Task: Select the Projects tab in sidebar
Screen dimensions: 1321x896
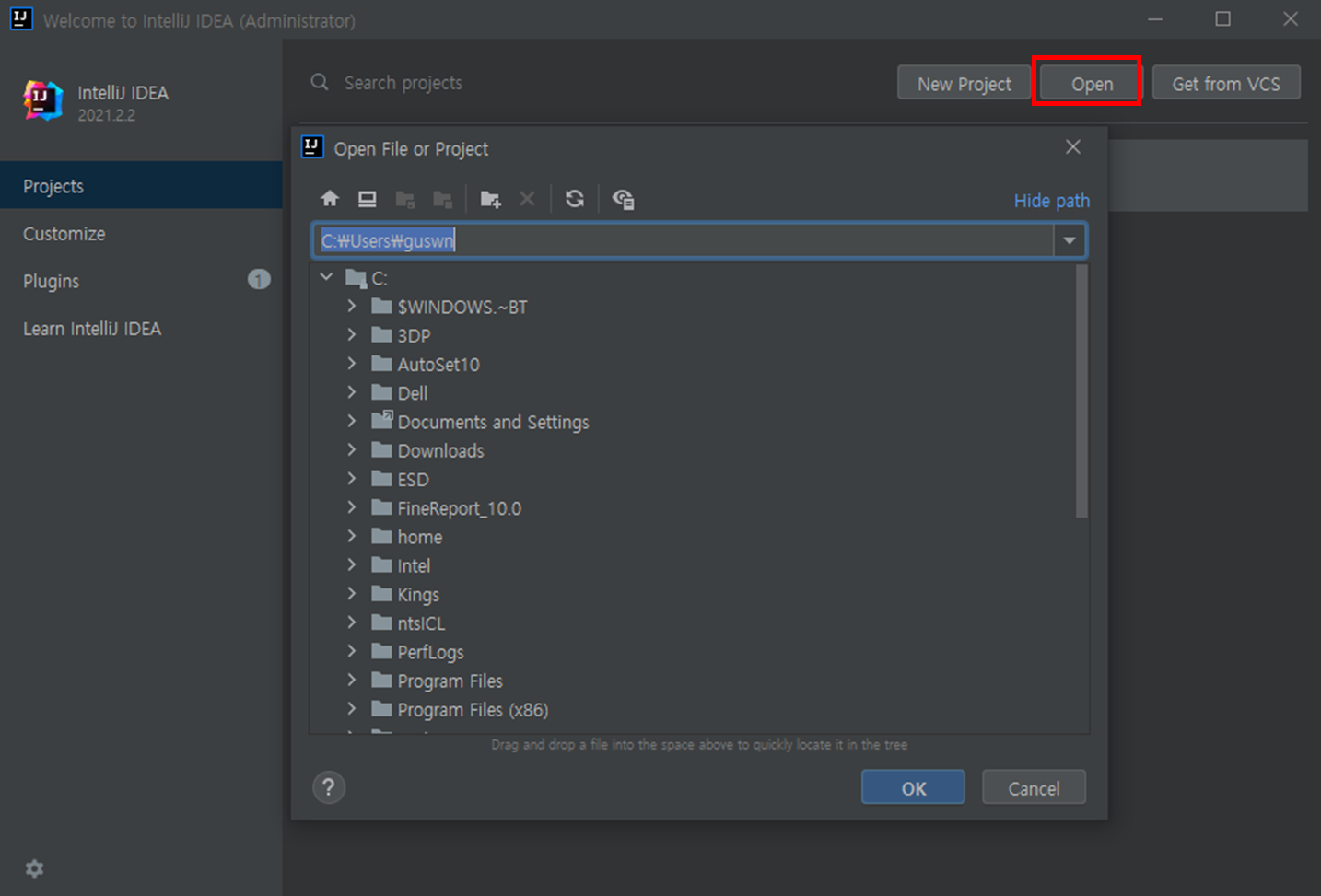Action: [141, 186]
